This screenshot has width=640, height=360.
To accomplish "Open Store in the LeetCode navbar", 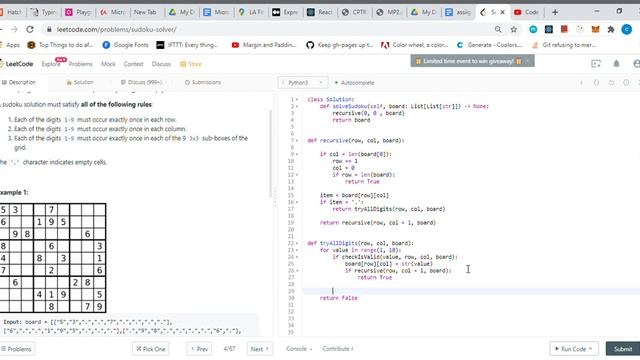I will (191, 64).
